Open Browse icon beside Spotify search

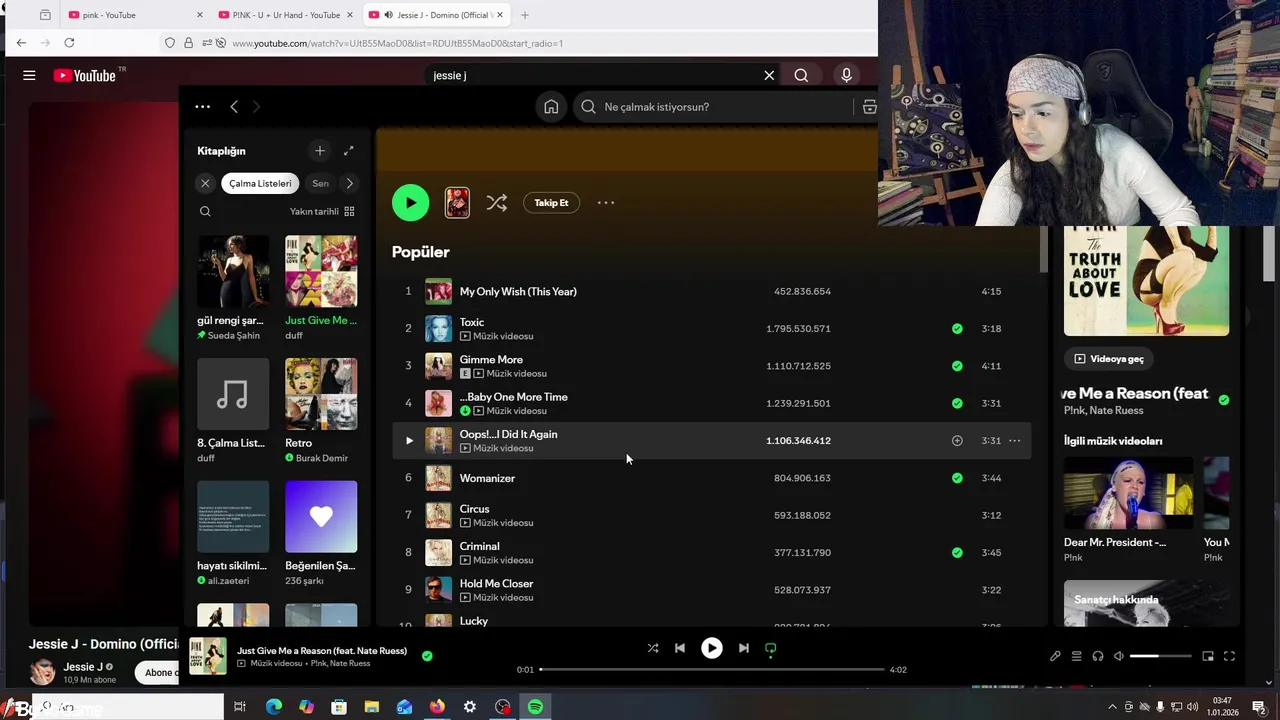pos(869,107)
